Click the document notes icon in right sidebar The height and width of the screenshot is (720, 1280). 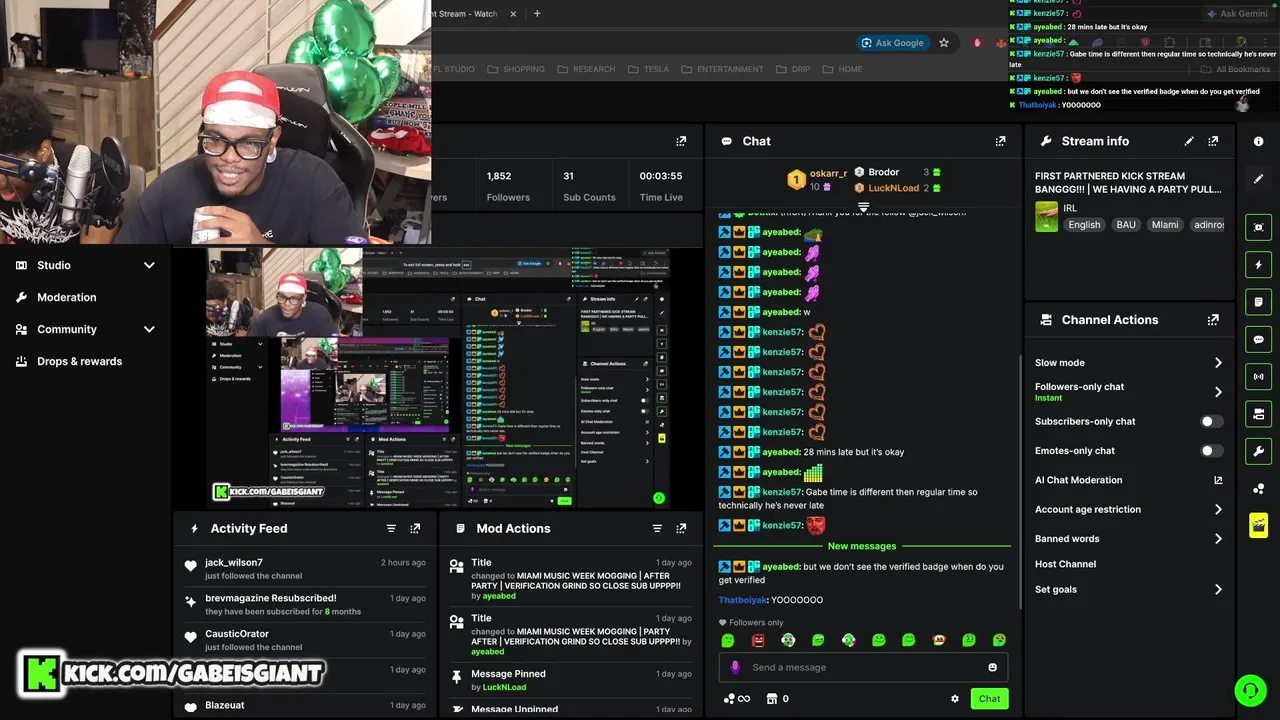1258,302
